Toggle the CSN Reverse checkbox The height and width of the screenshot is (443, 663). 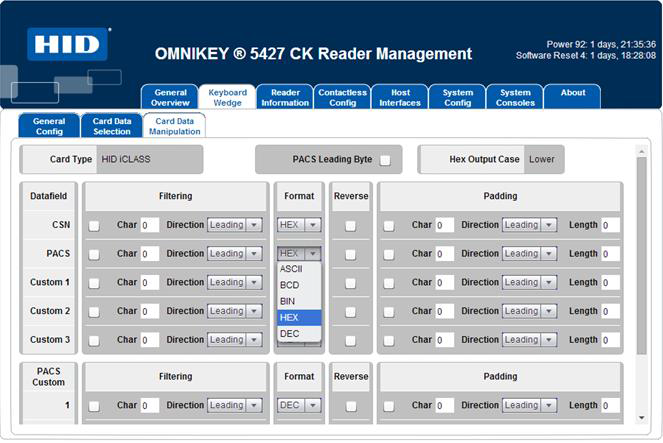point(350,226)
